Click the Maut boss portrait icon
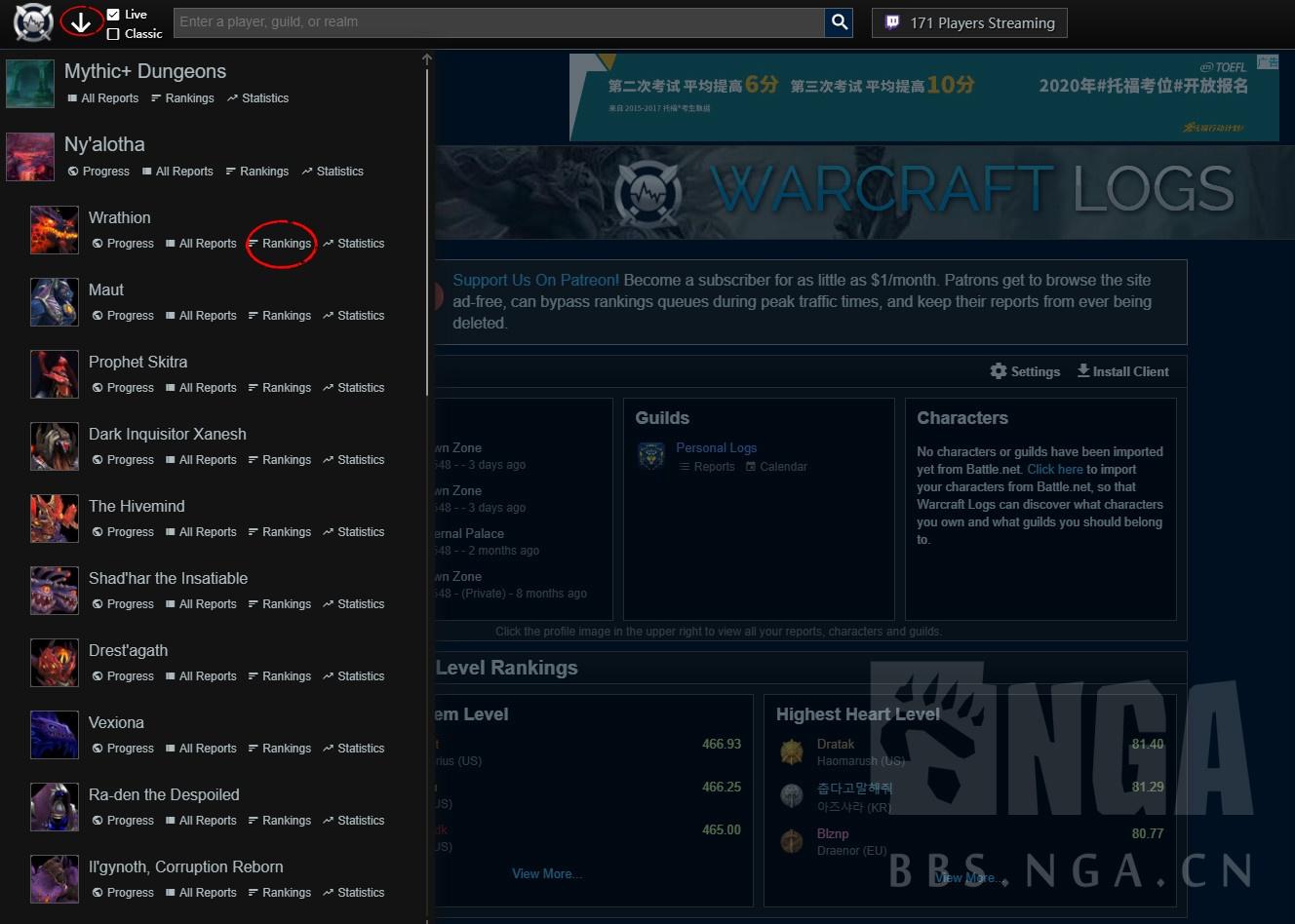The image size is (1295, 924). click(x=55, y=302)
